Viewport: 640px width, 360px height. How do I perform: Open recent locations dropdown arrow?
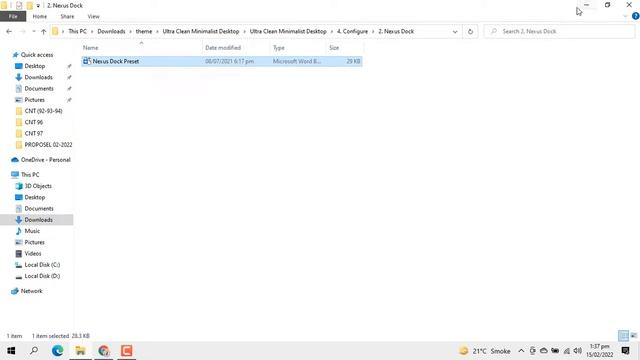(x=33, y=31)
